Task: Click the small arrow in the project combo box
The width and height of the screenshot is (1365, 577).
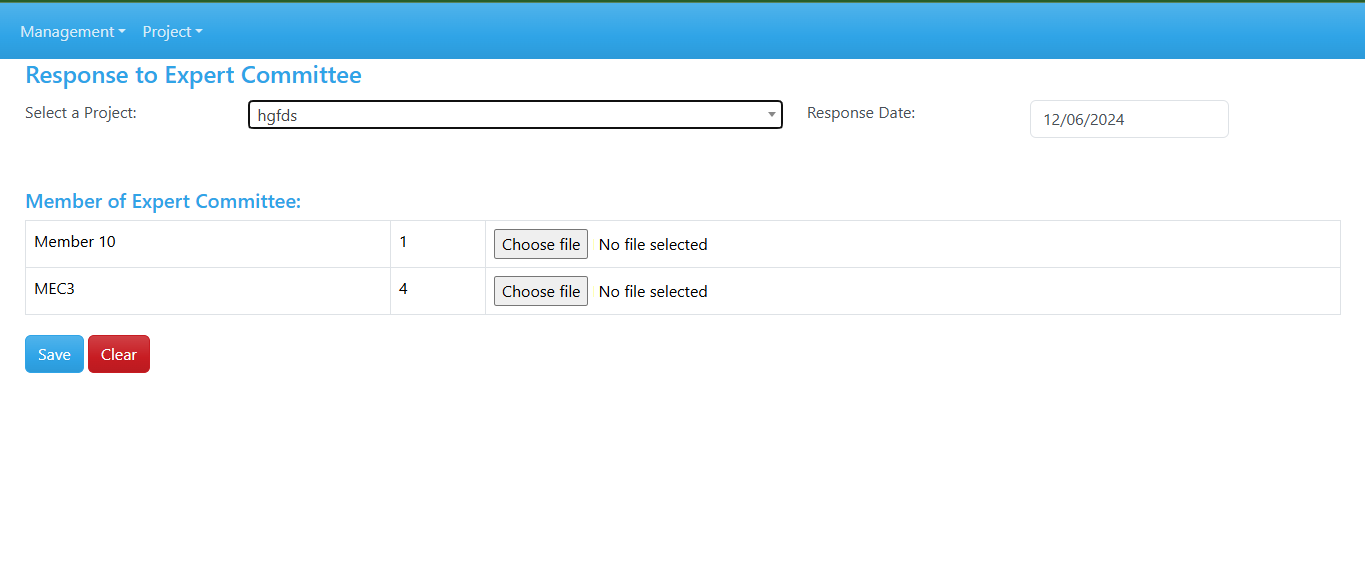Action: coord(771,115)
